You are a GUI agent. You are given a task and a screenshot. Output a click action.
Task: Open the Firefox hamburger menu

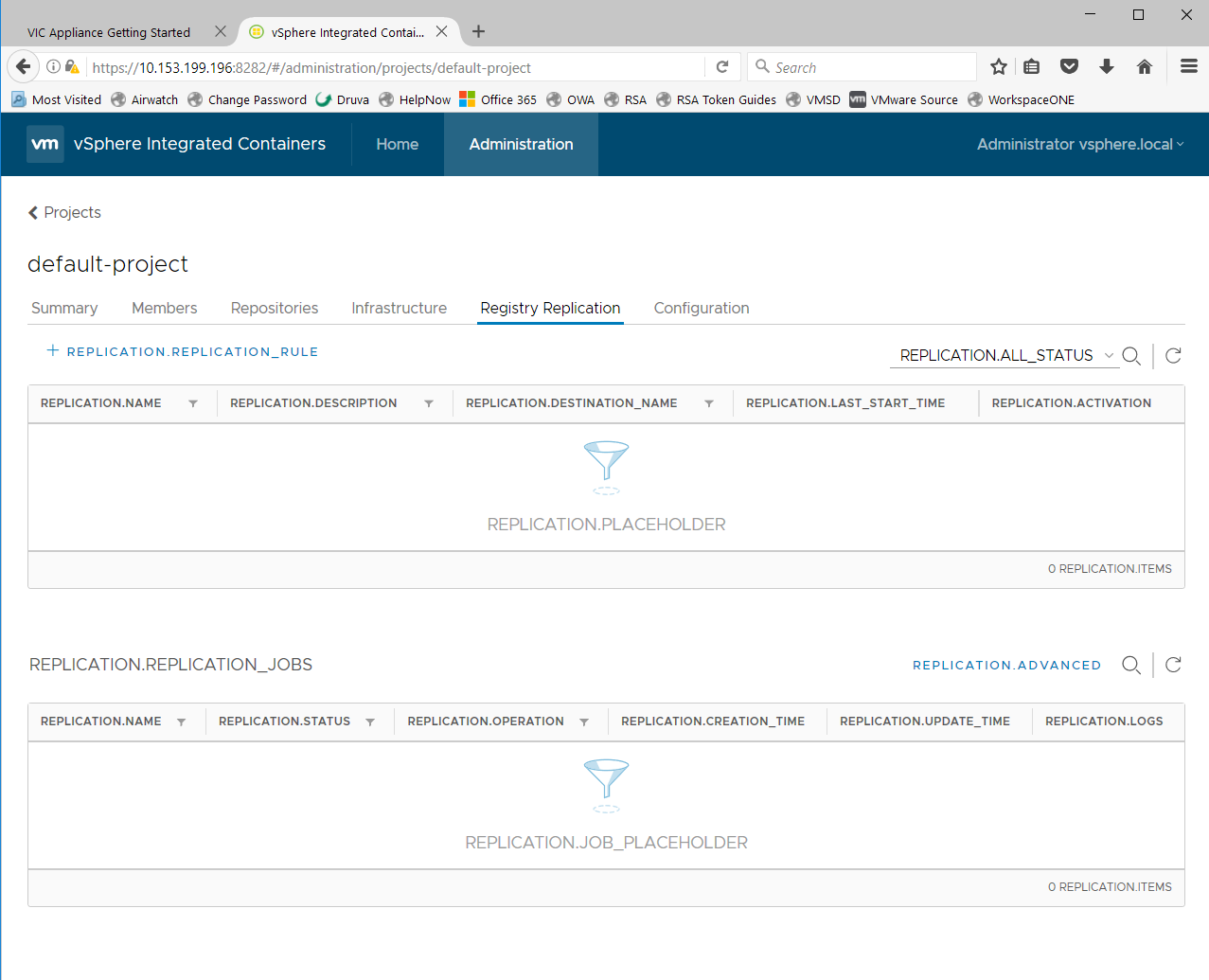point(1189,66)
